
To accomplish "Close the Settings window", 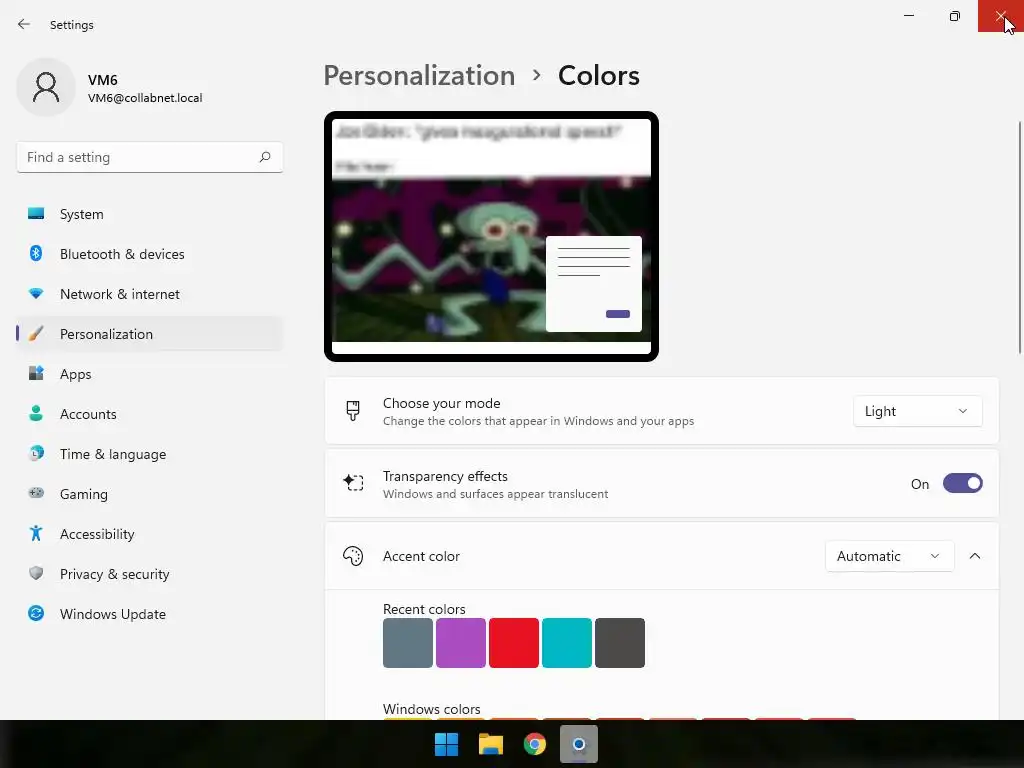I will pyautogui.click(x=1000, y=16).
